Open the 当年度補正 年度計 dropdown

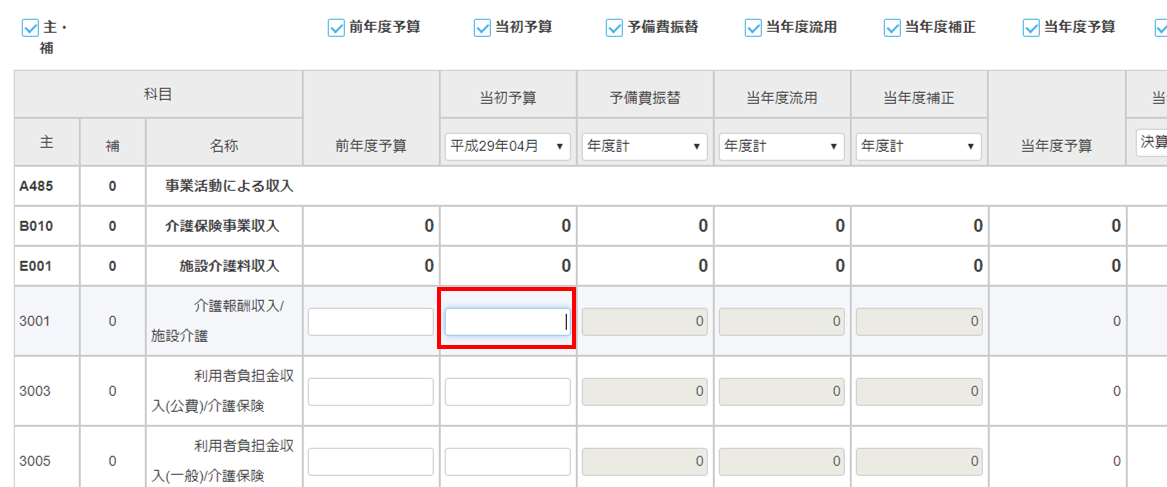click(918, 147)
